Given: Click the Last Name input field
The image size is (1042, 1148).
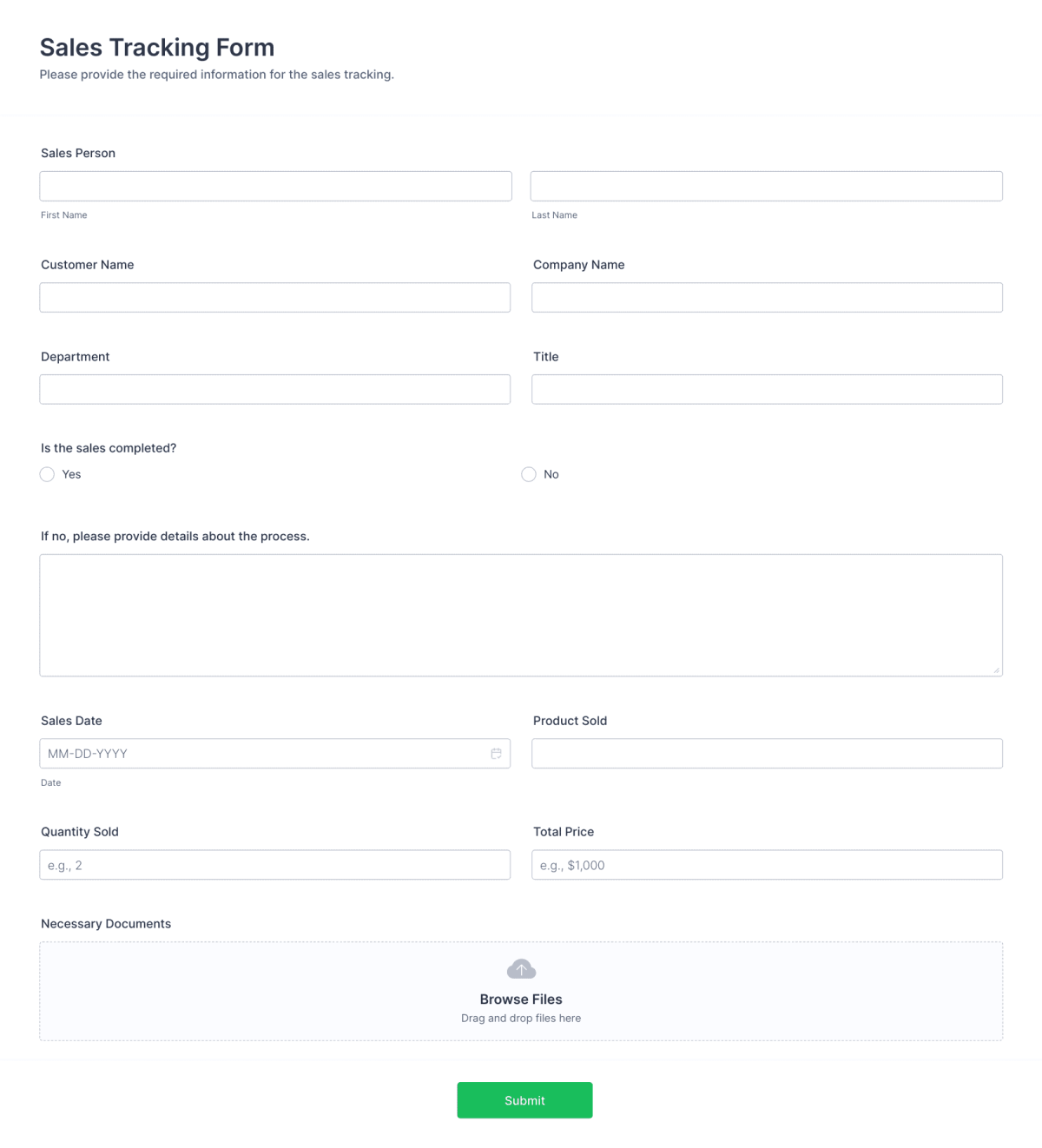Looking at the screenshot, I should click(767, 186).
